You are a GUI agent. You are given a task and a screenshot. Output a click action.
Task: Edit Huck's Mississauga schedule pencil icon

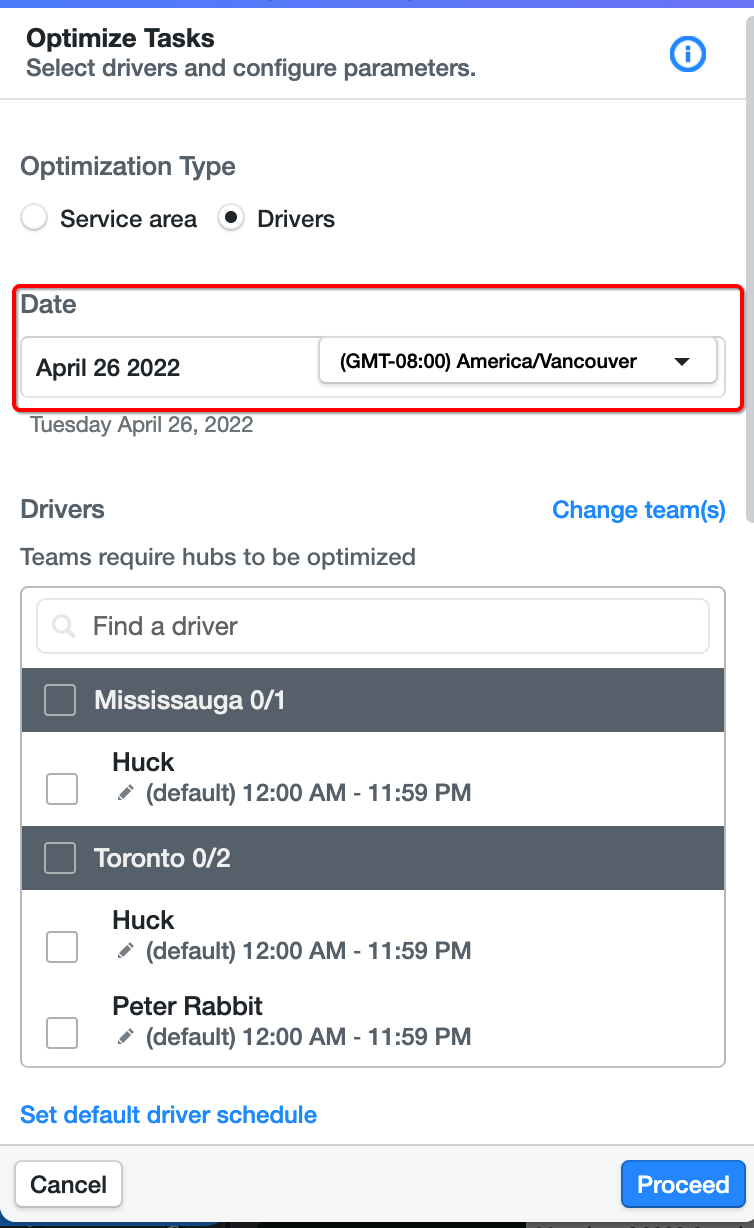pos(125,793)
